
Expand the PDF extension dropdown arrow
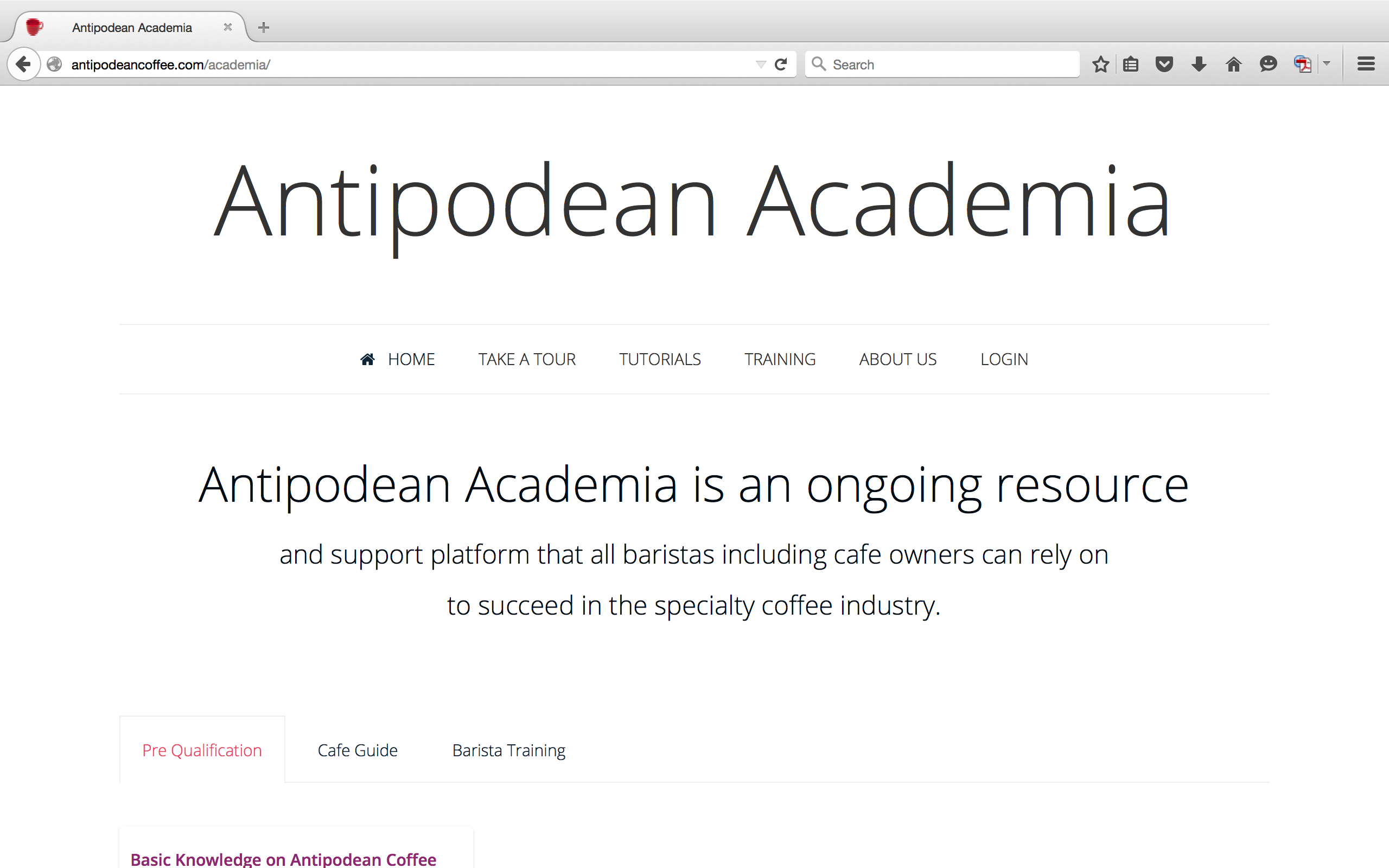1327,65
